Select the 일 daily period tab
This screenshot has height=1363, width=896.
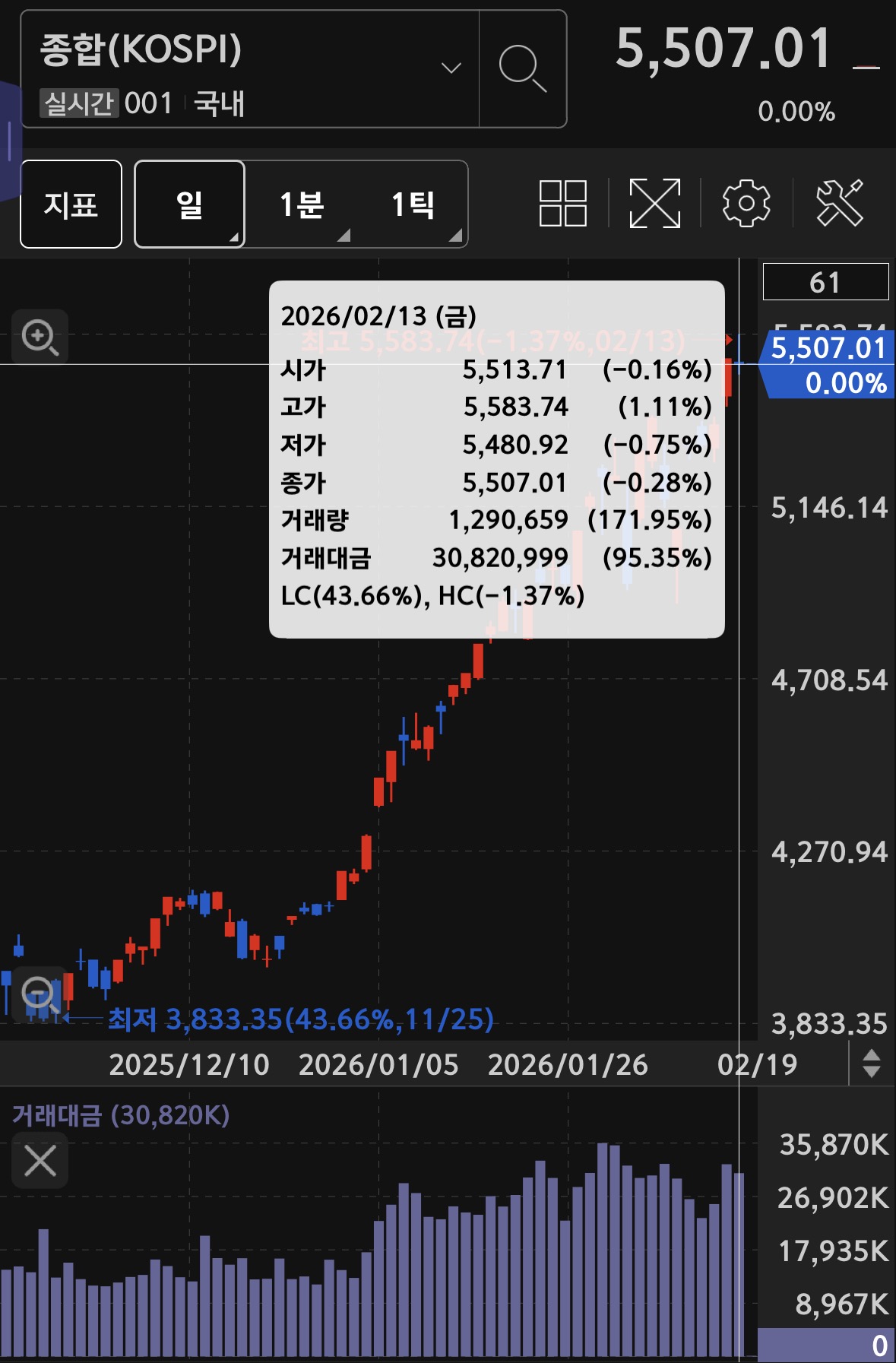[x=189, y=204]
